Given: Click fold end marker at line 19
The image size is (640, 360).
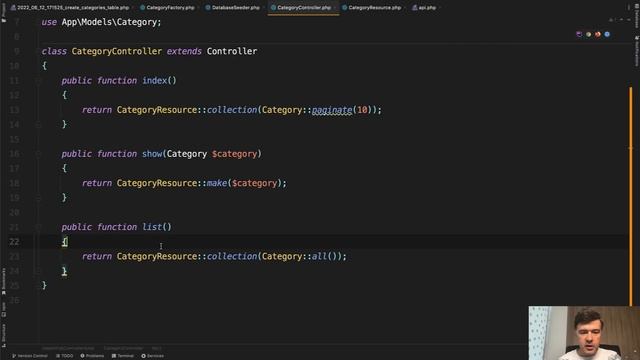Looking at the screenshot, I should [38, 198].
